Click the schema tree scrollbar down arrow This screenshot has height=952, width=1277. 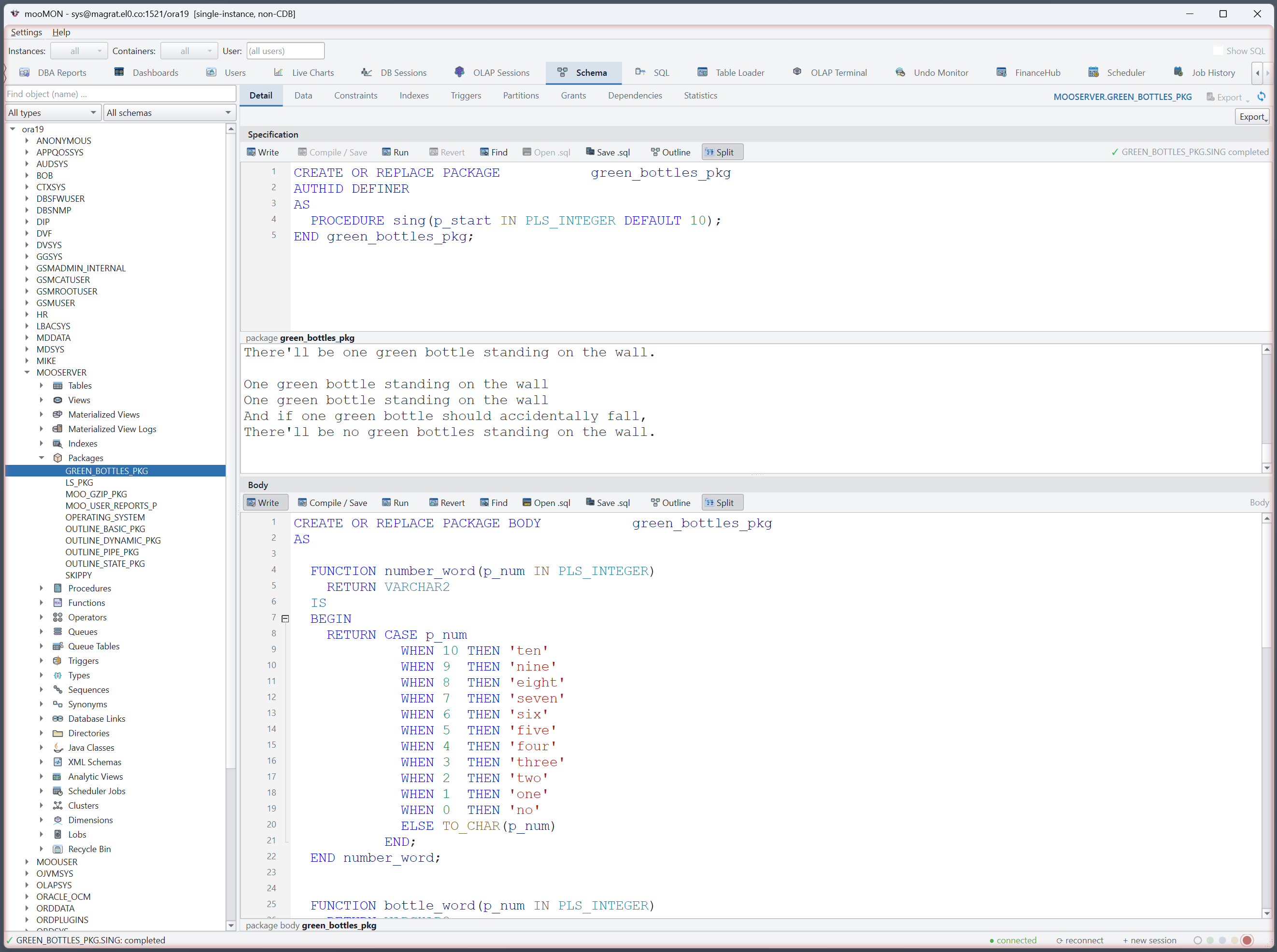click(x=230, y=925)
